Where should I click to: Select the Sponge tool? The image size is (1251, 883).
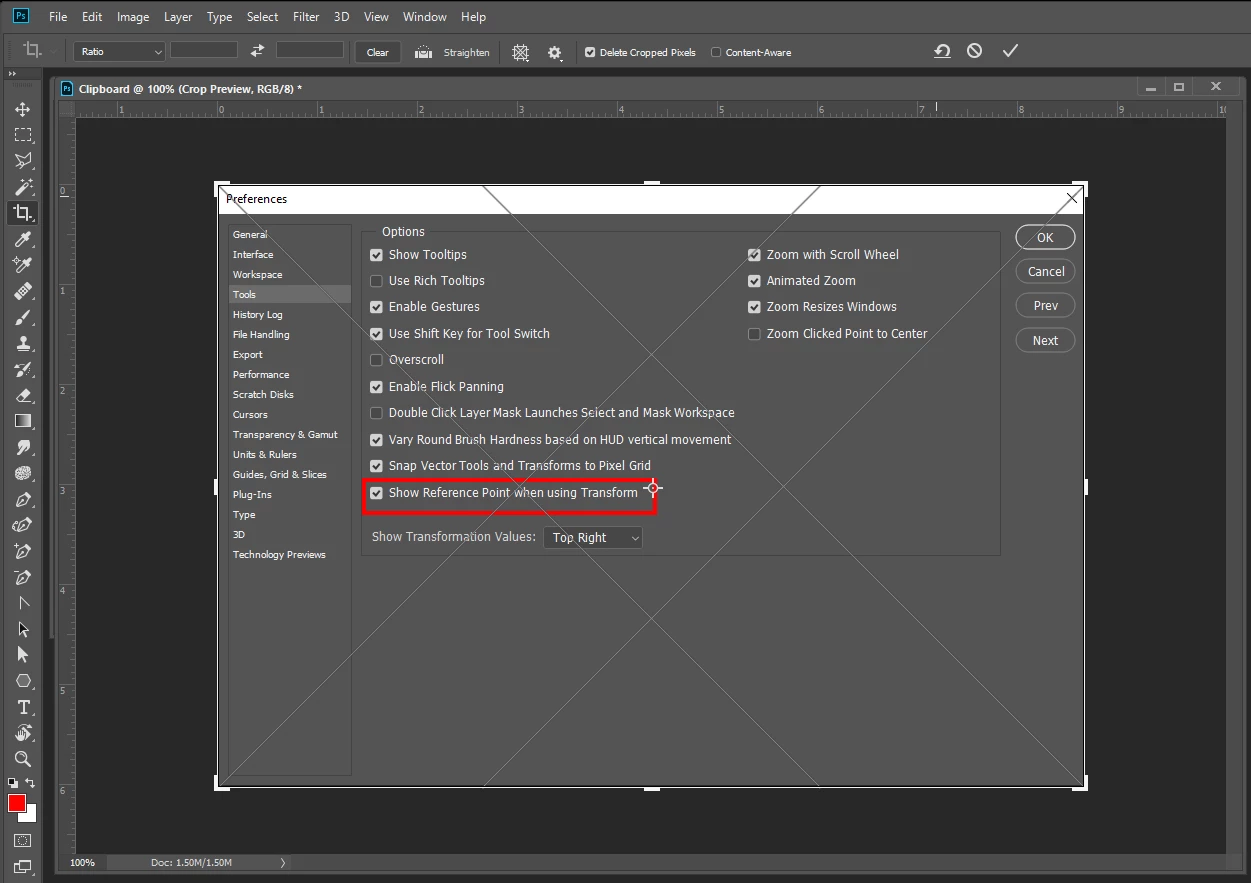click(22, 473)
